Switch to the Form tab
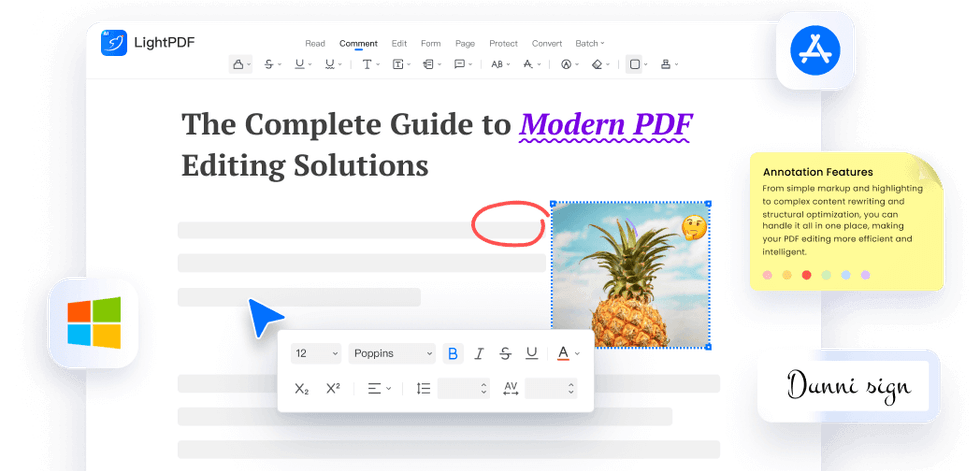Viewport: 980px width, 471px height. pyautogui.click(x=431, y=43)
